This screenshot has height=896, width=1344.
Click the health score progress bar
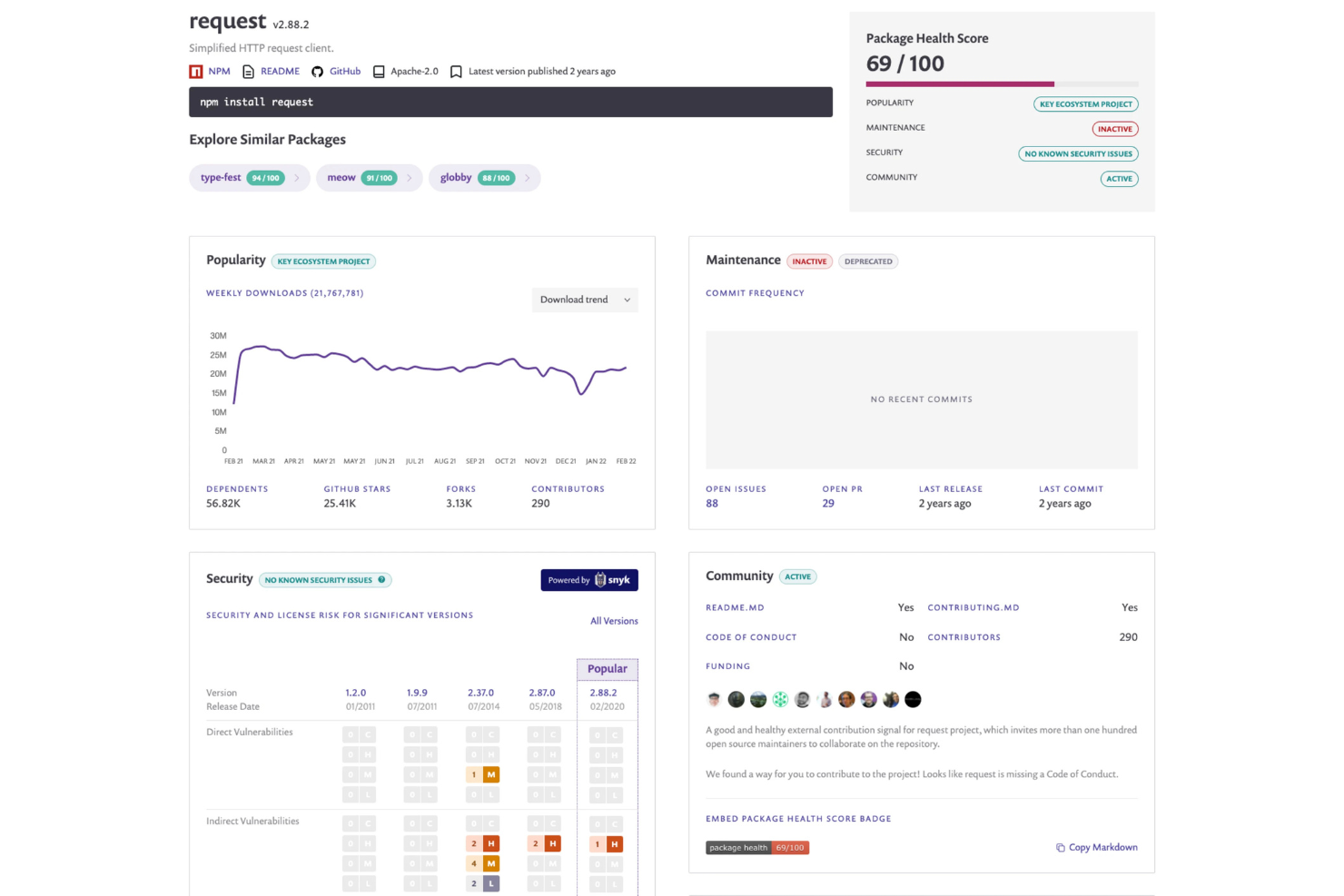(x=1003, y=84)
